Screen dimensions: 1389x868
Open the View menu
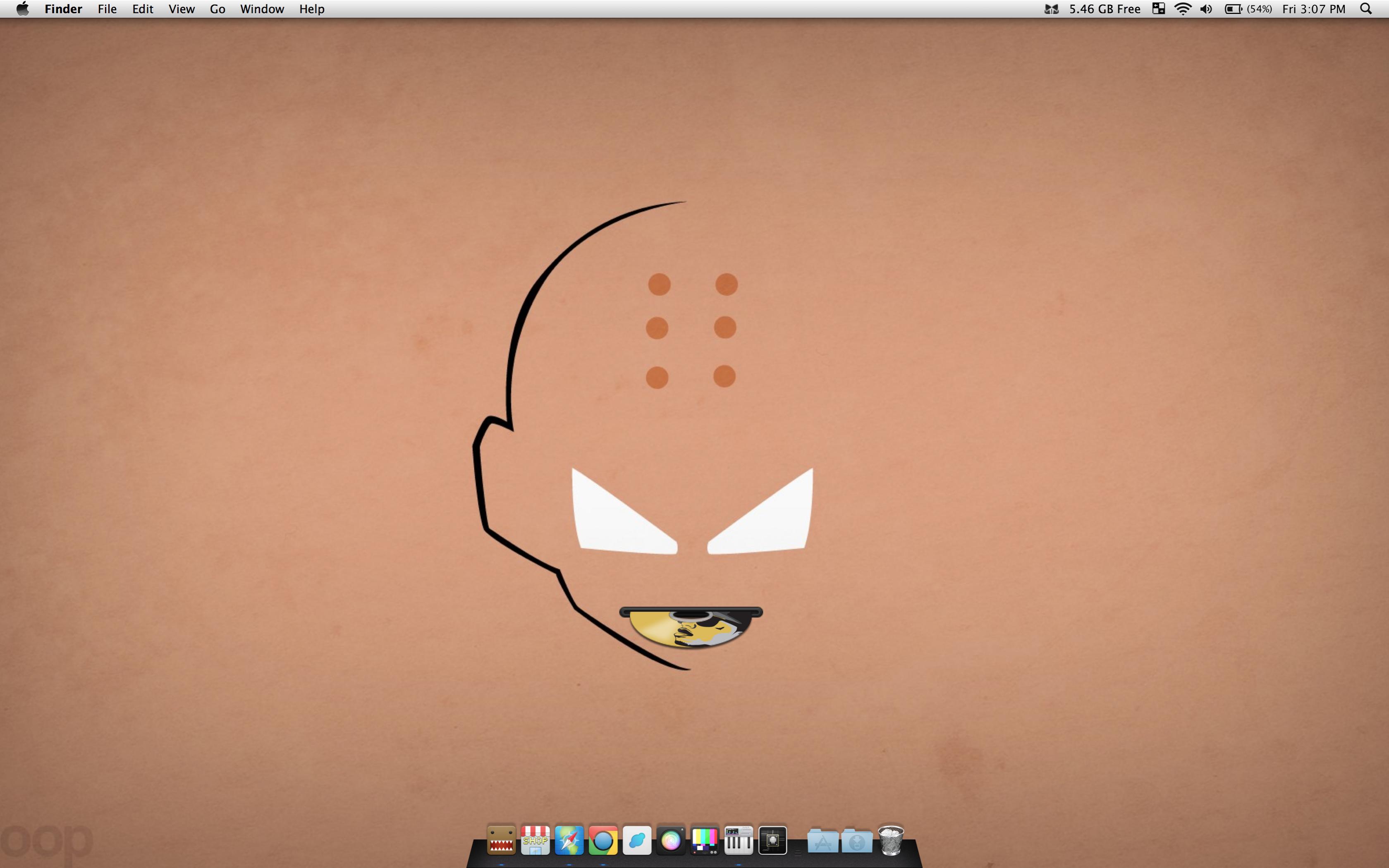coord(182,9)
